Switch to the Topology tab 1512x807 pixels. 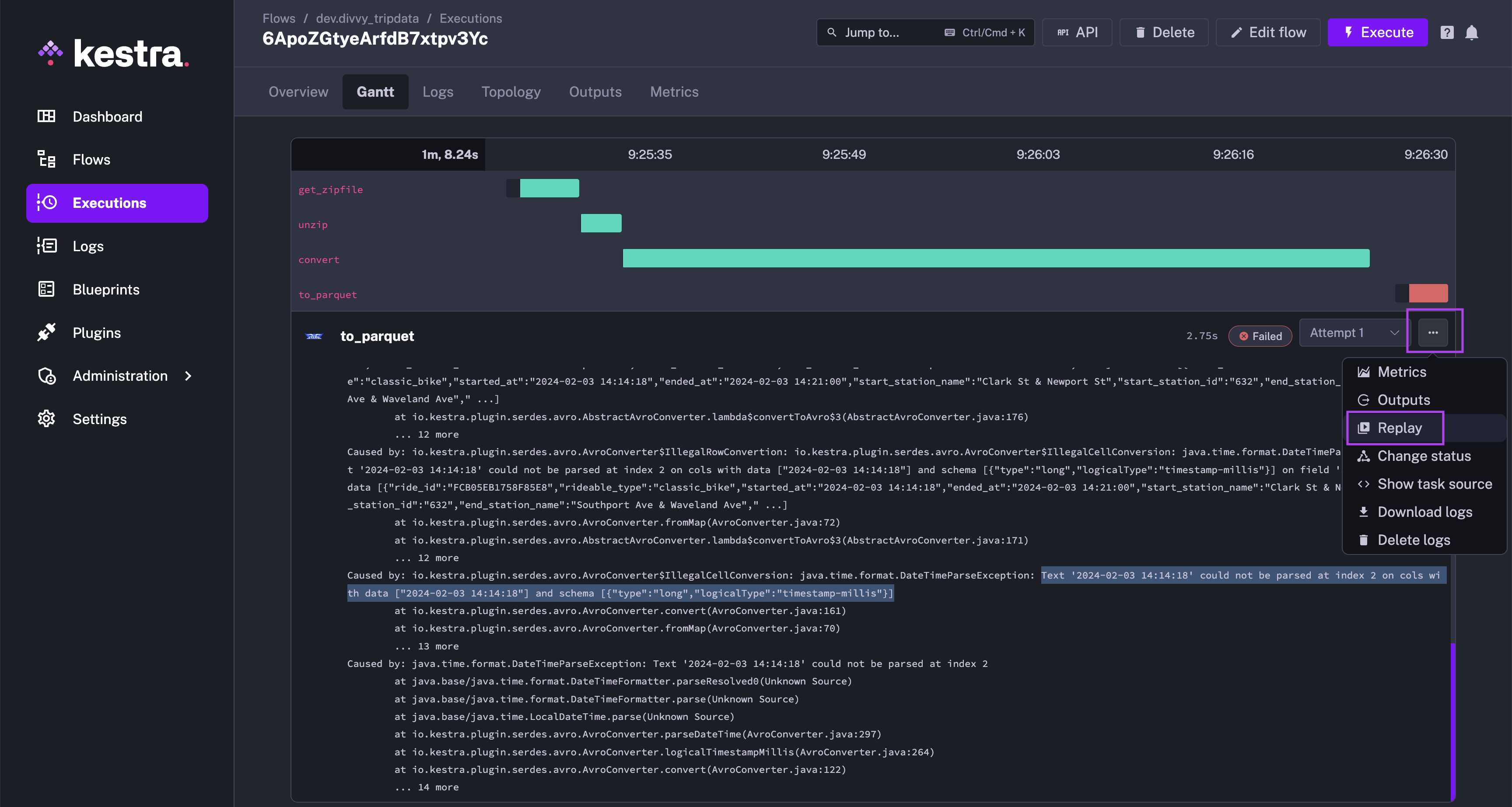[511, 92]
